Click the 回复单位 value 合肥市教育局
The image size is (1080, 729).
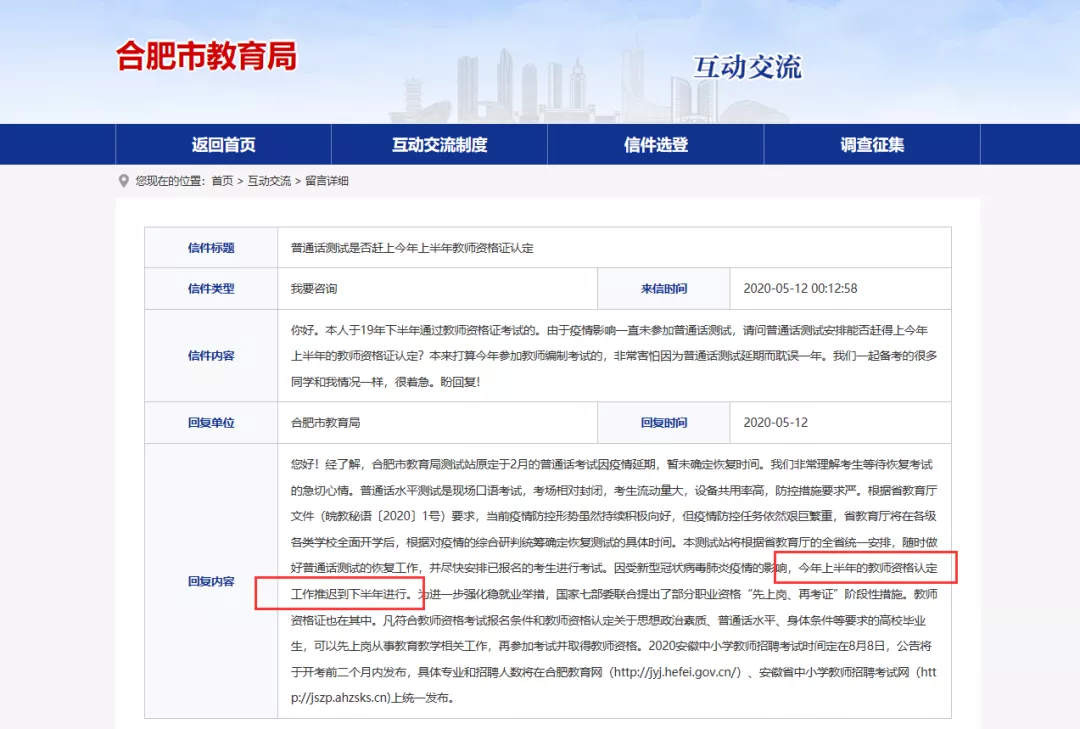coord(325,423)
